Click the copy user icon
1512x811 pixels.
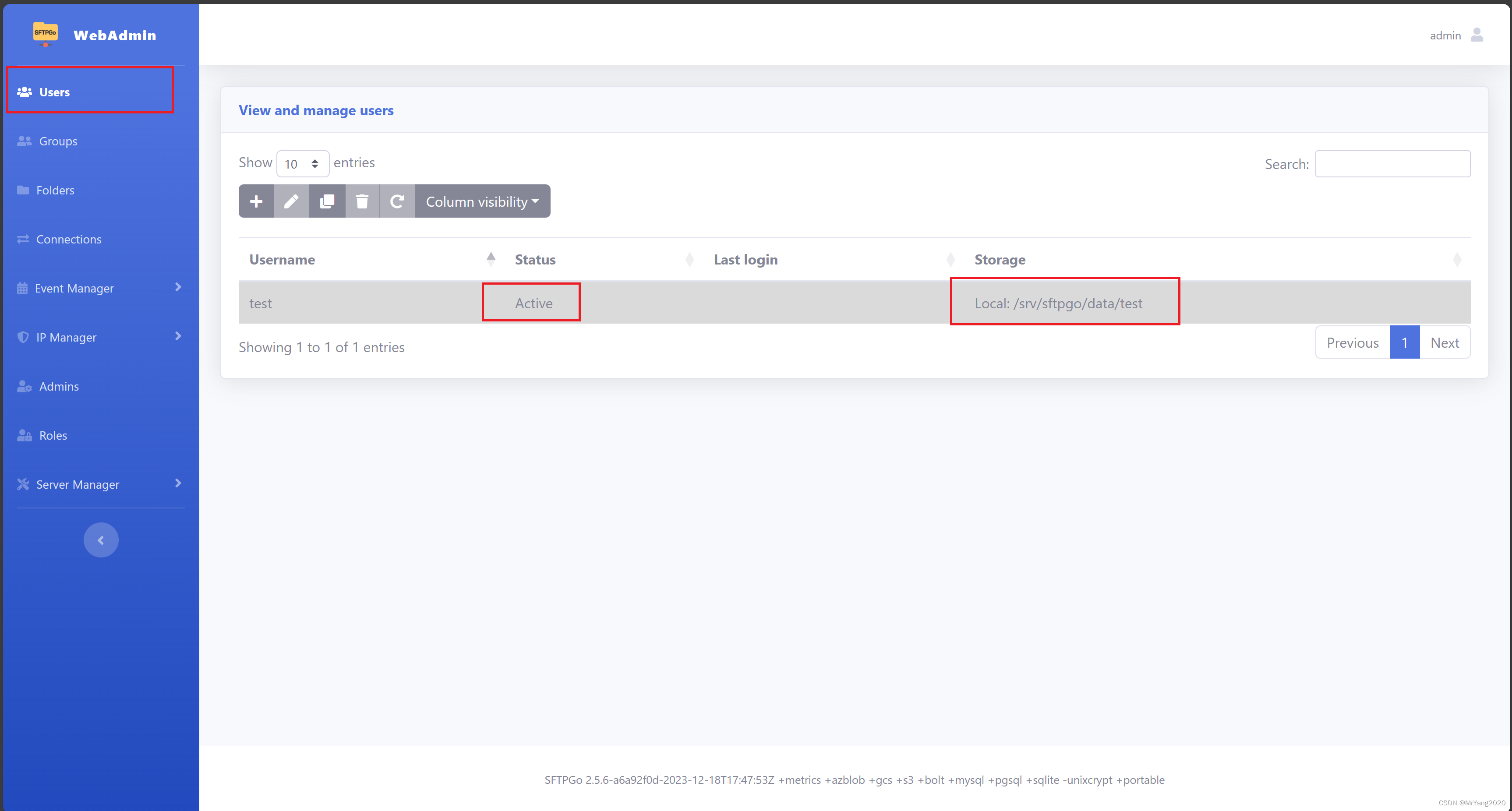(x=327, y=201)
